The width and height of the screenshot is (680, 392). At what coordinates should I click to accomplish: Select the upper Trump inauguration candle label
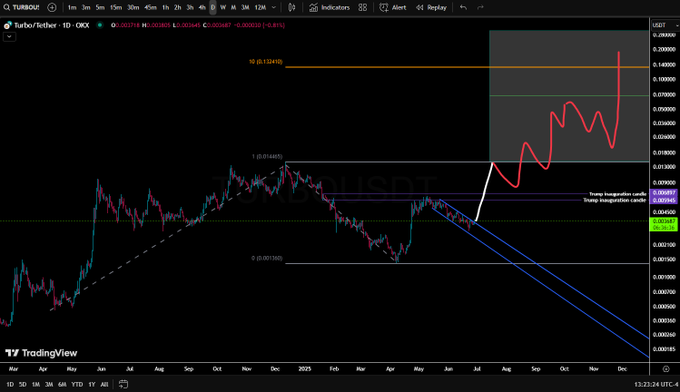(618, 194)
